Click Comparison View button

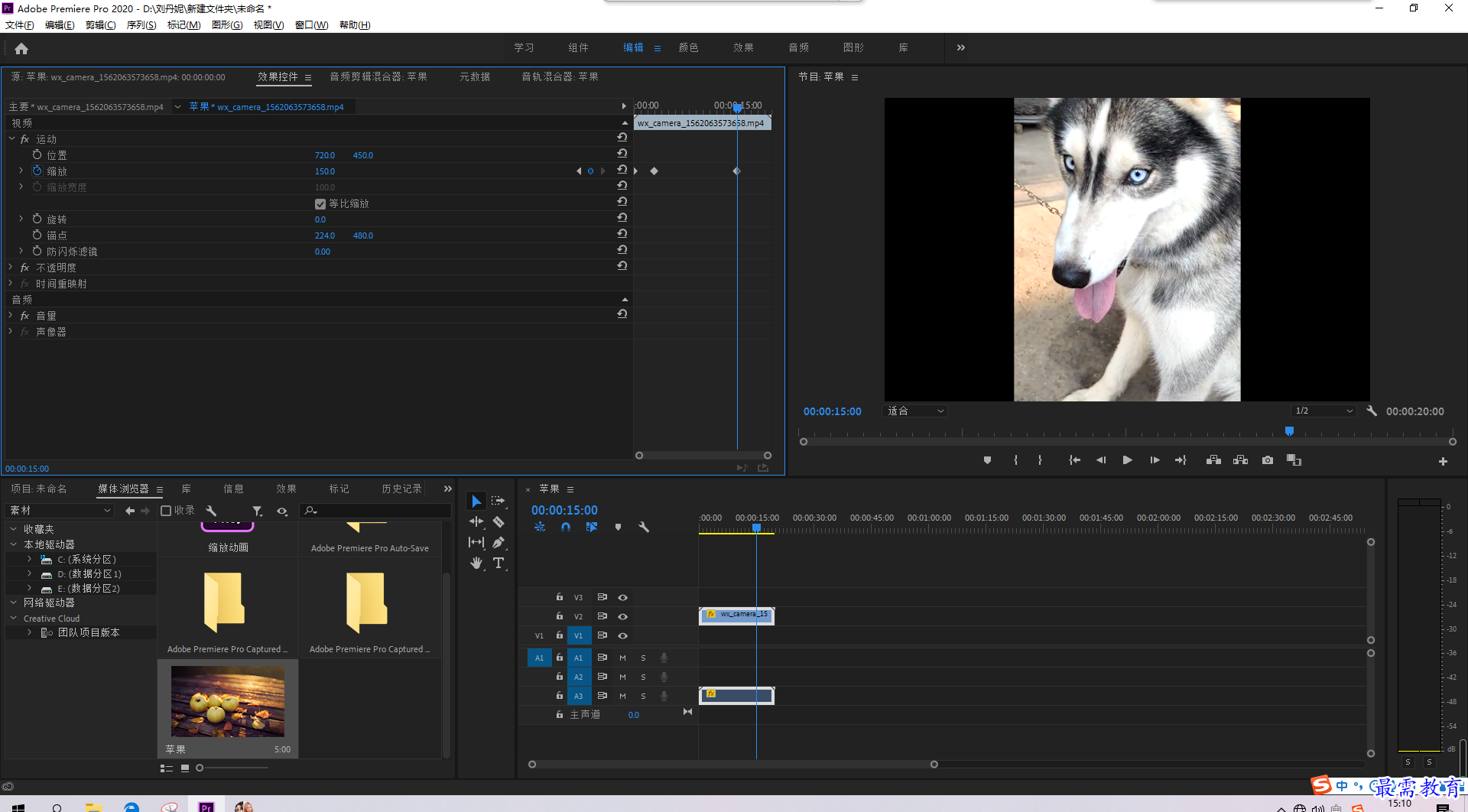[1294, 460]
